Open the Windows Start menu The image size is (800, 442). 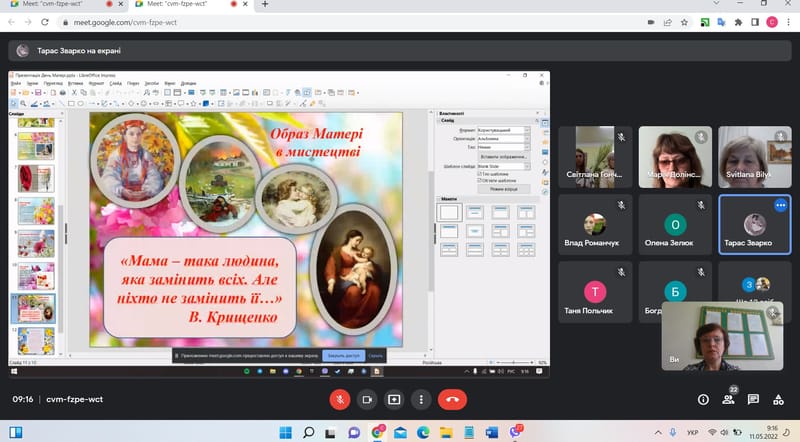284,431
